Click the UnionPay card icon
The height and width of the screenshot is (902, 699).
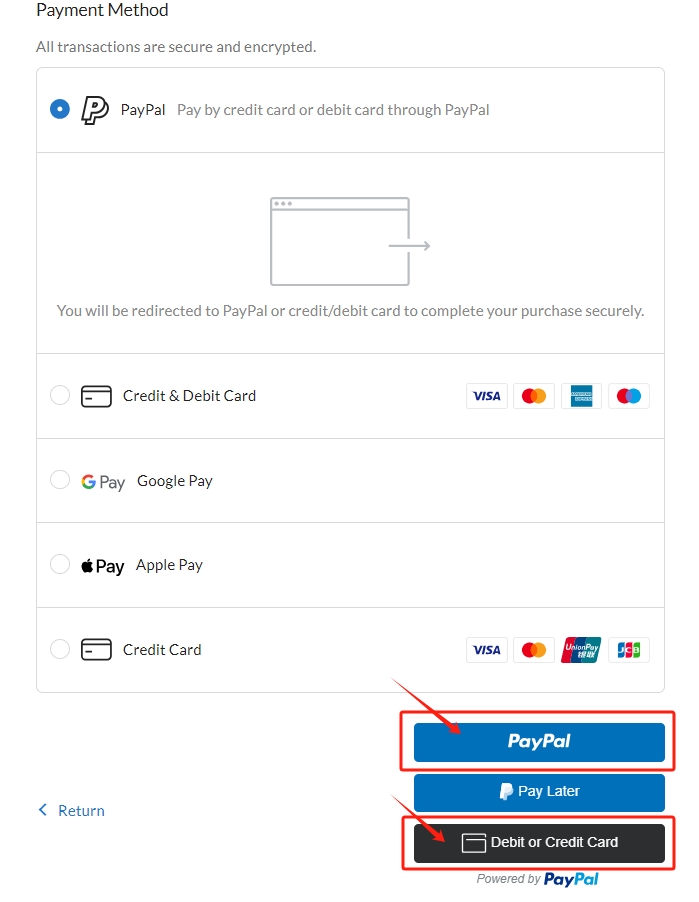click(x=581, y=650)
